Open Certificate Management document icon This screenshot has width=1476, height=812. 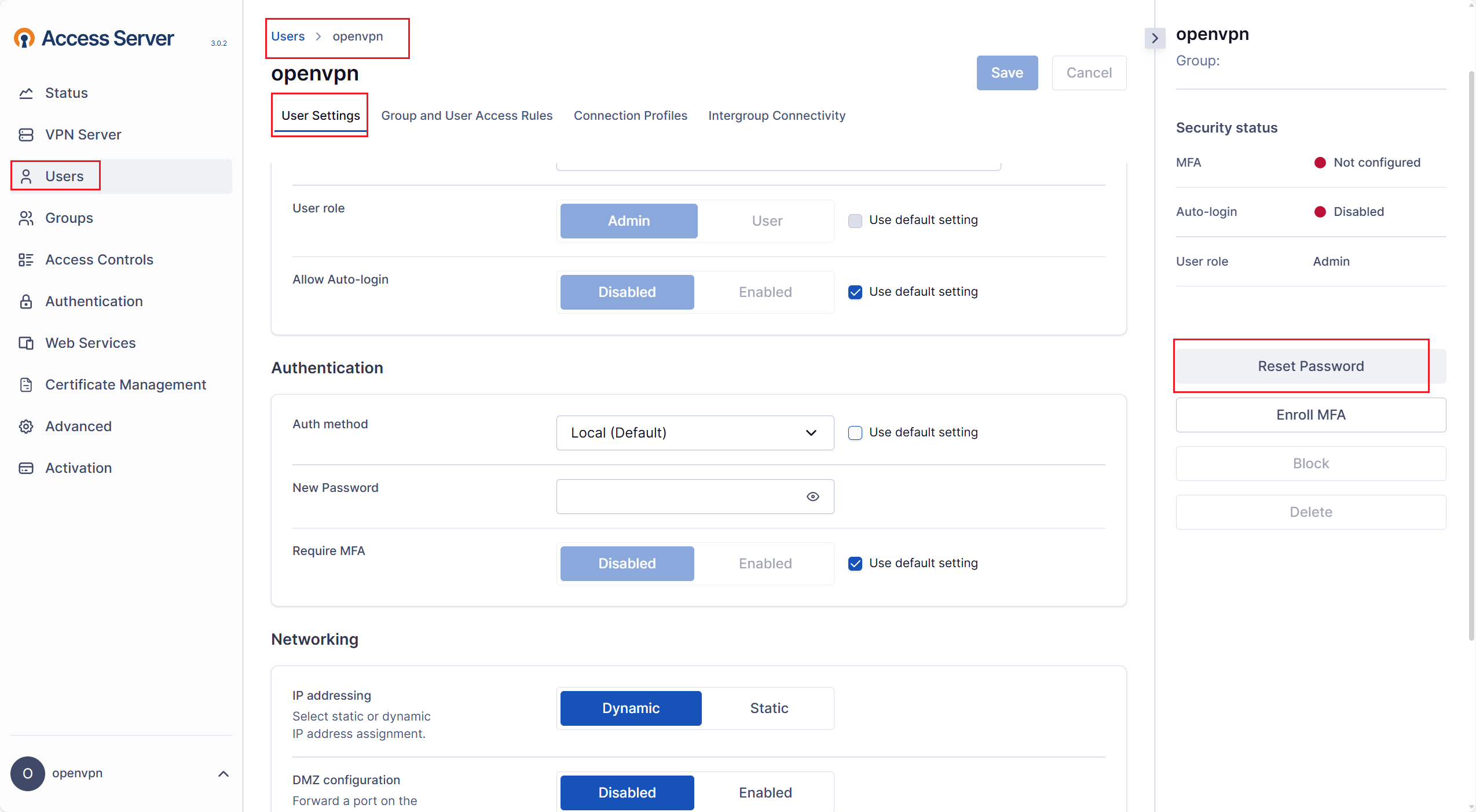(26, 385)
